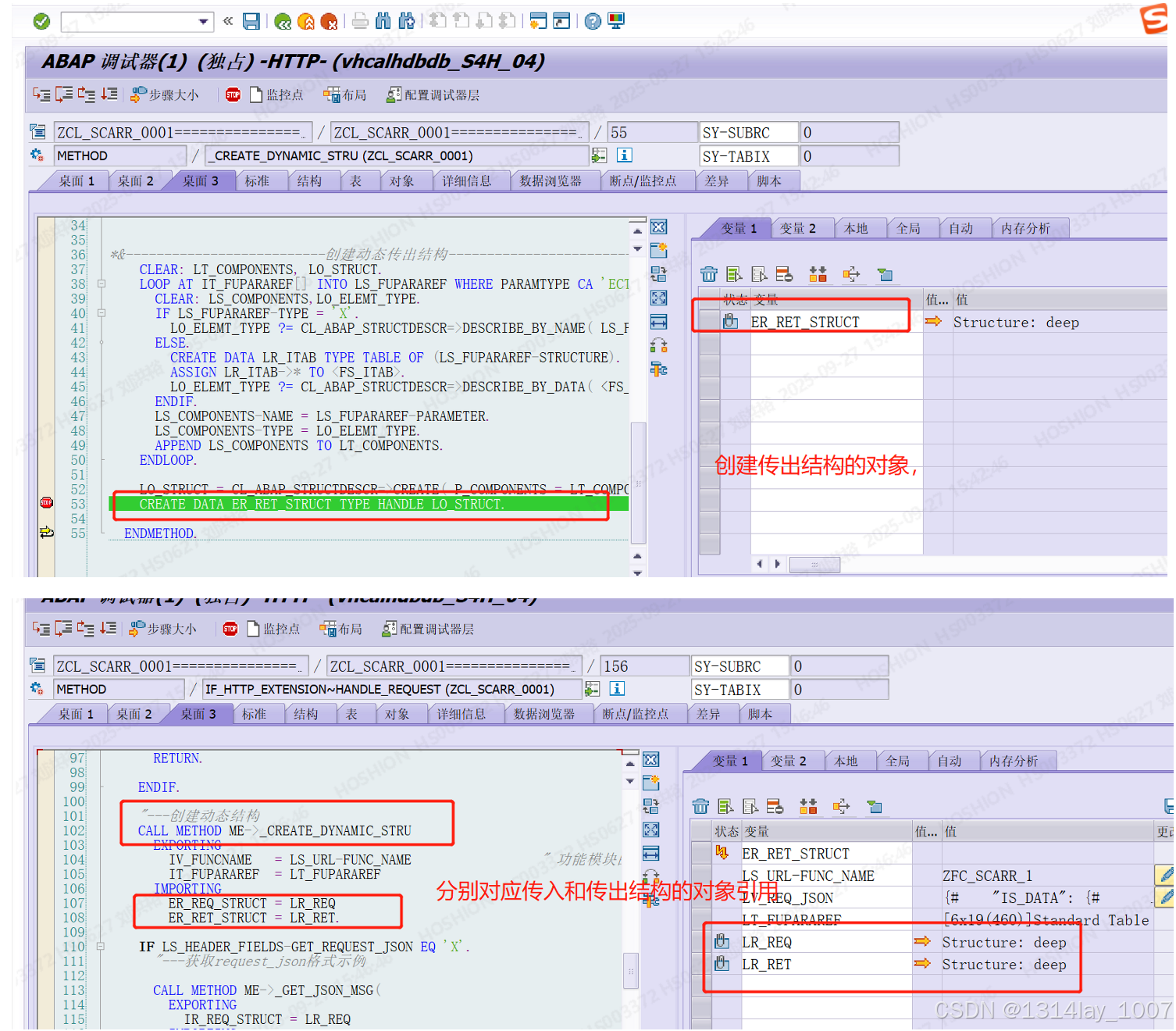Click pencil edit icon beside ZFC_SCARR_1 value
The image size is (1176, 1031).
pyautogui.click(x=1166, y=875)
